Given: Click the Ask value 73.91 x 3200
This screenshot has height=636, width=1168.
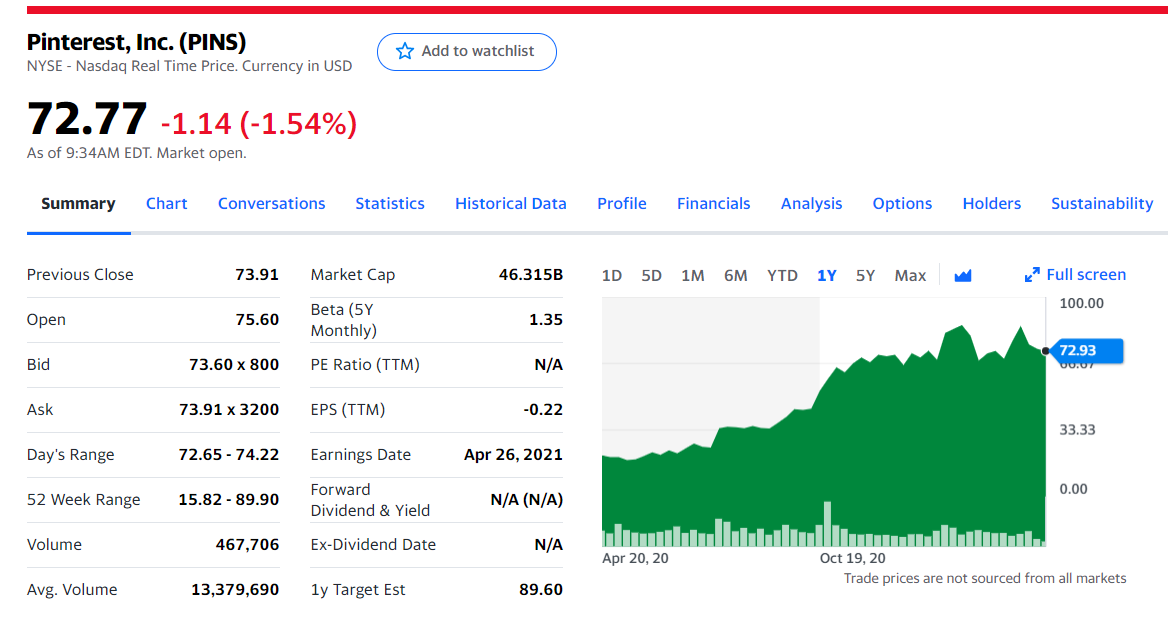Looking at the screenshot, I should pos(229,410).
